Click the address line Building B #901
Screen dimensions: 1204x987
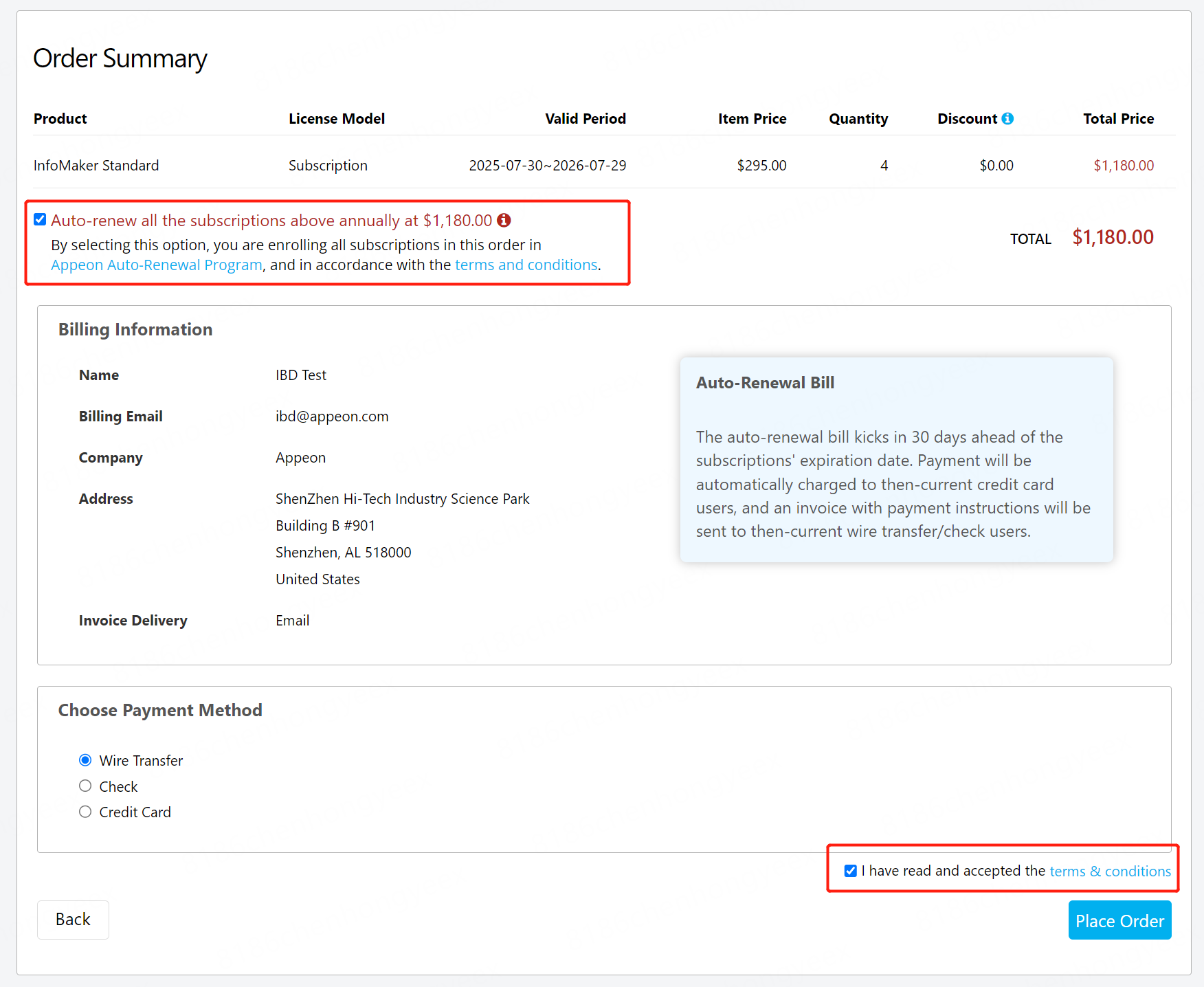[326, 526]
